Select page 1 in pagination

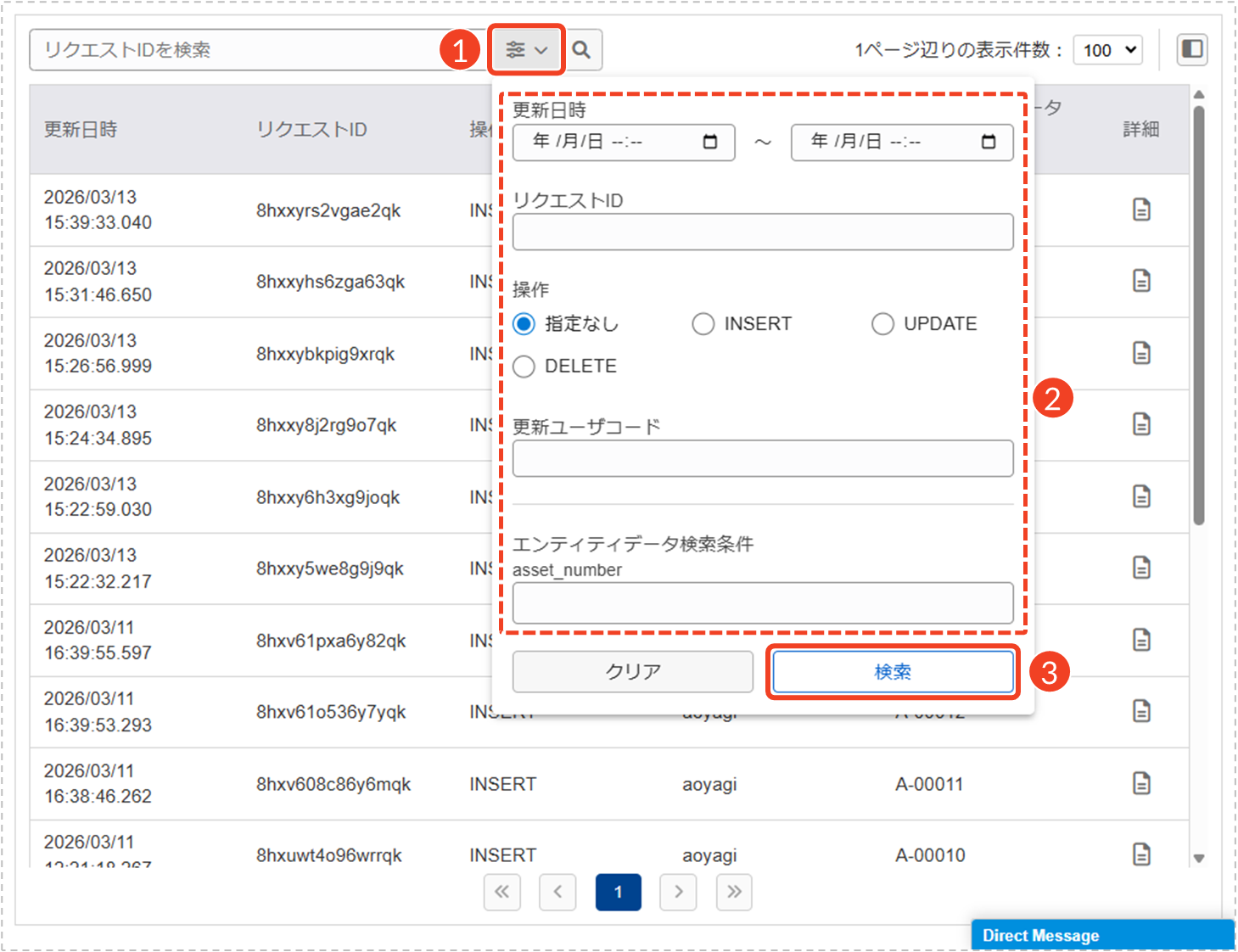click(x=618, y=892)
